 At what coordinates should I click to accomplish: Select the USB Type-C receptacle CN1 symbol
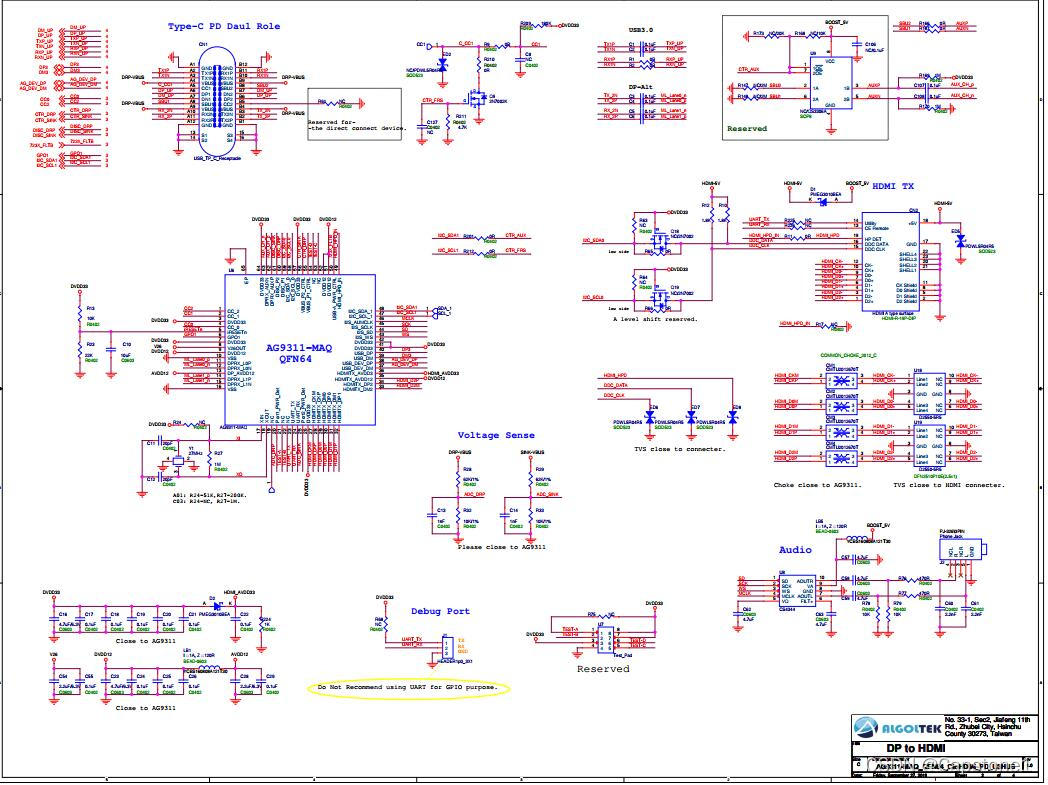[x=217, y=100]
